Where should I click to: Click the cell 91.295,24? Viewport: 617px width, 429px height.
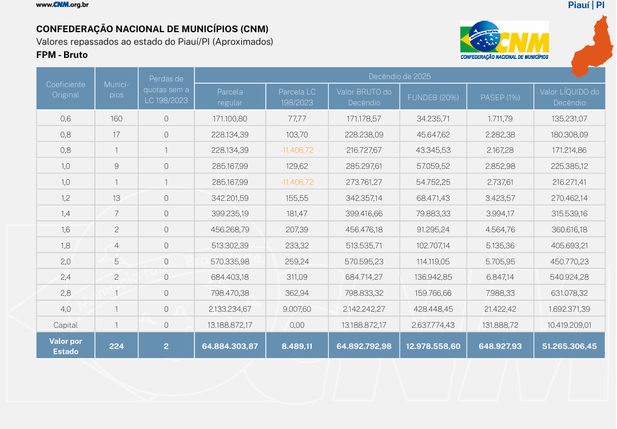433,229
